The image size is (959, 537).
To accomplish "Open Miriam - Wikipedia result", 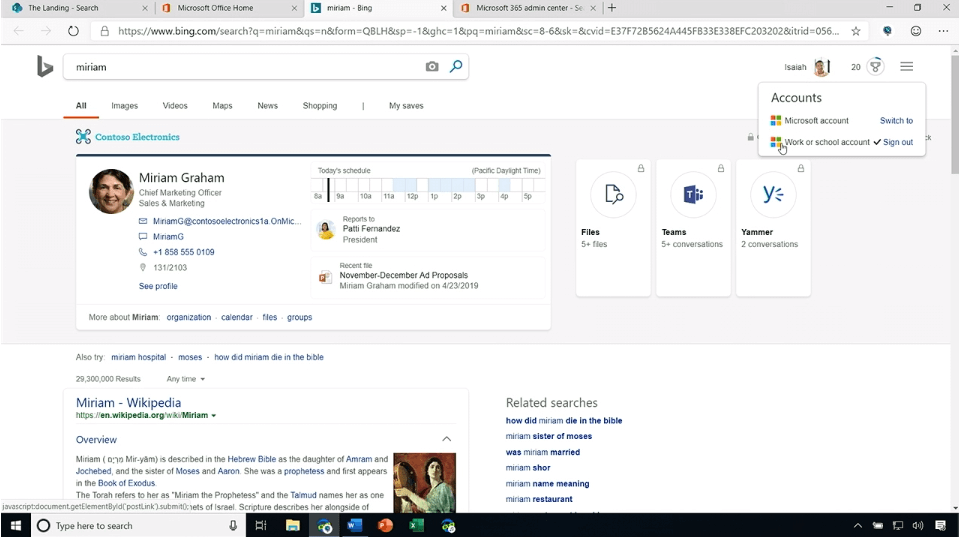I will point(128,402).
